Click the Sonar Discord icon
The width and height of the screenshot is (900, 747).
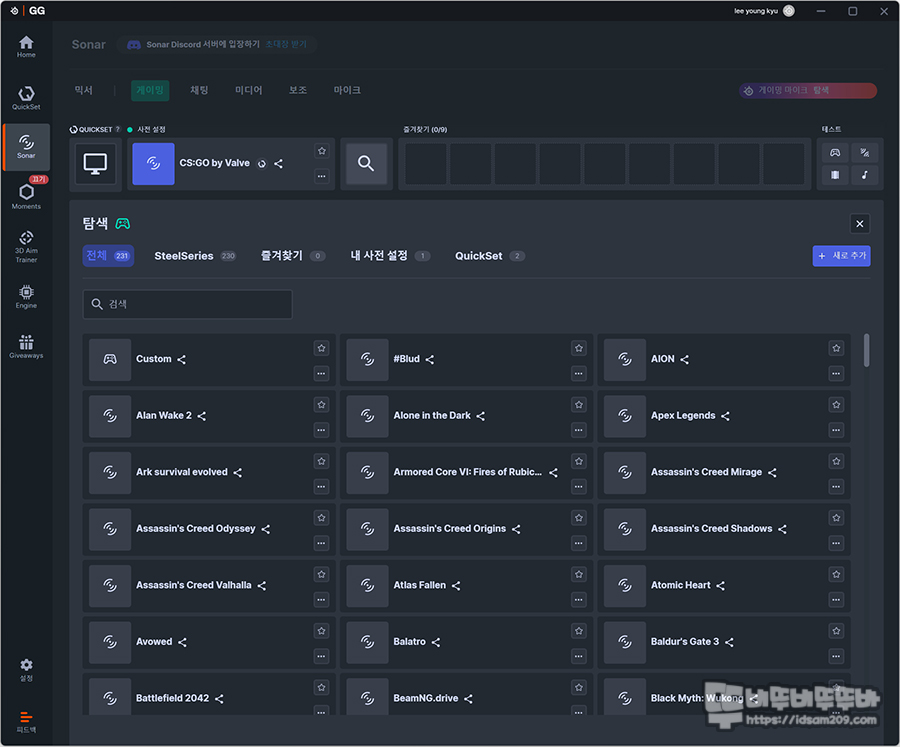(x=134, y=45)
